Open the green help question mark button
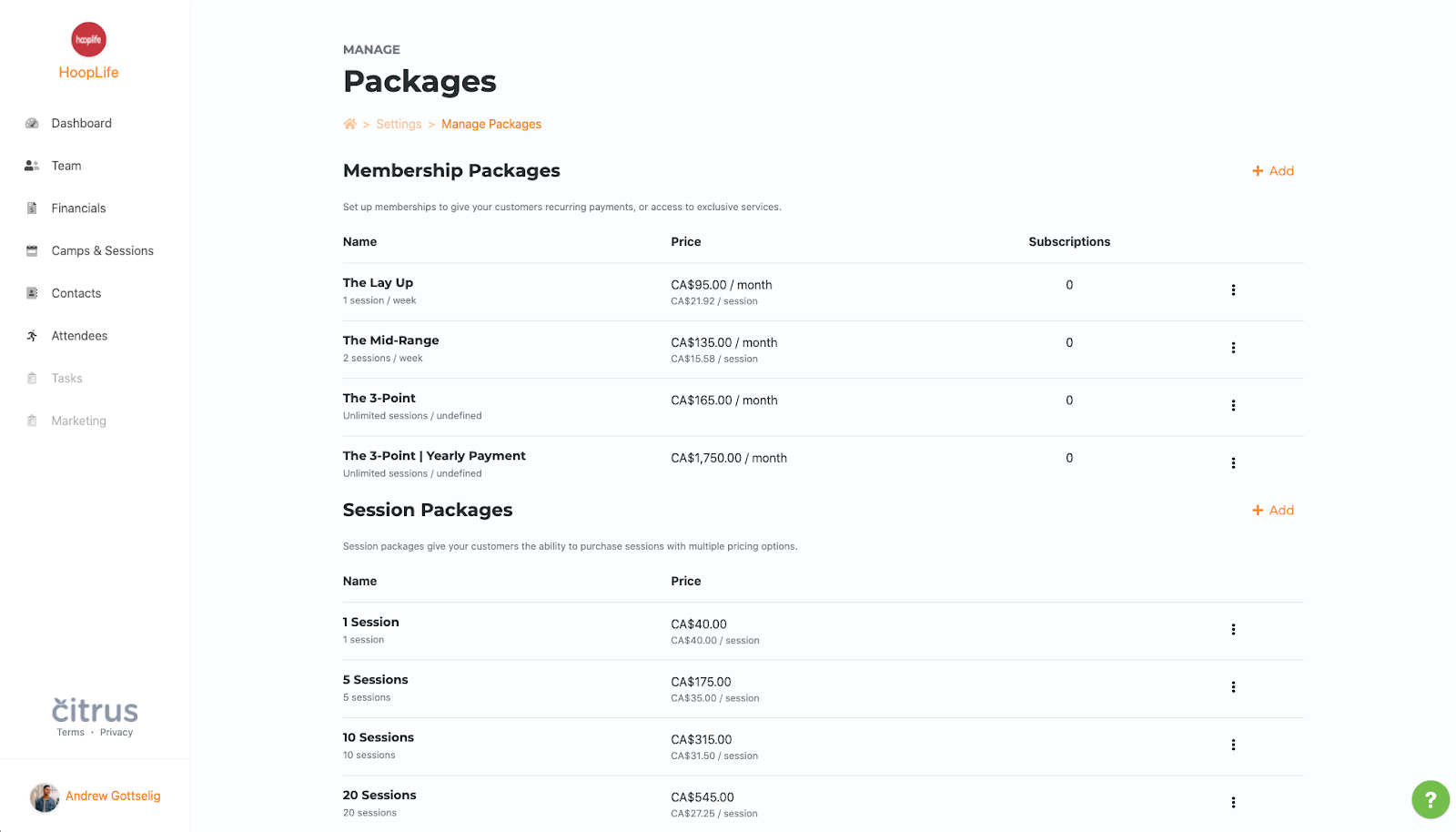The height and width of the screenshot is (832, 1456). [x=1431, y=800]
